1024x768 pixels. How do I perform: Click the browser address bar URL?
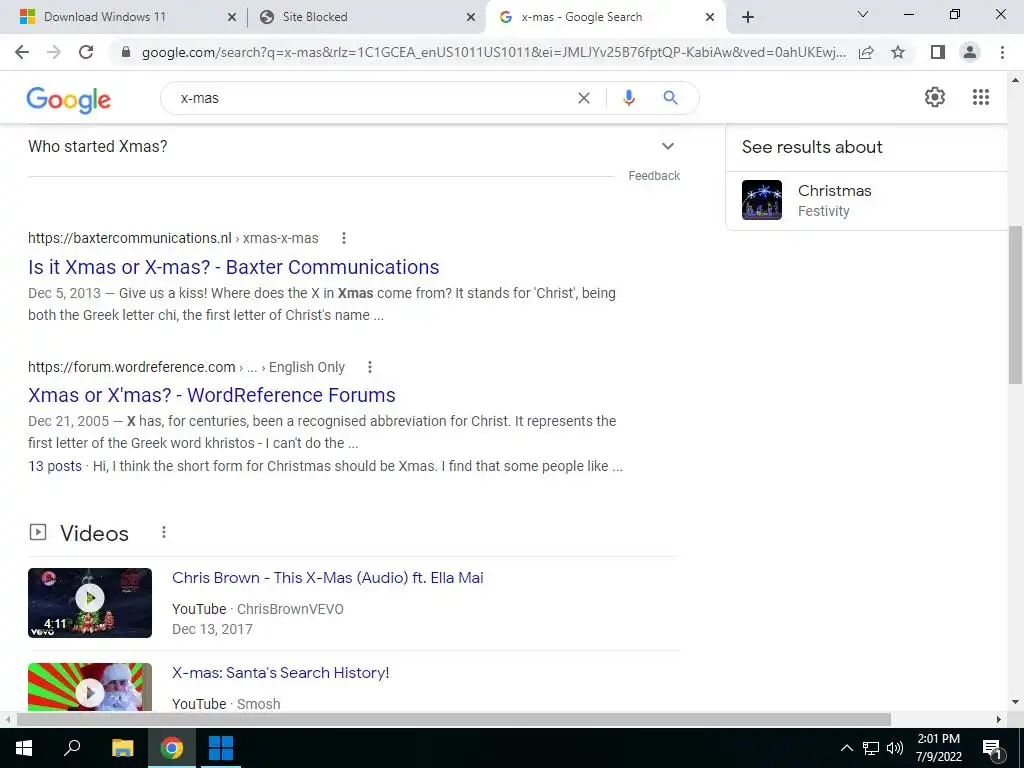(494, 52)
